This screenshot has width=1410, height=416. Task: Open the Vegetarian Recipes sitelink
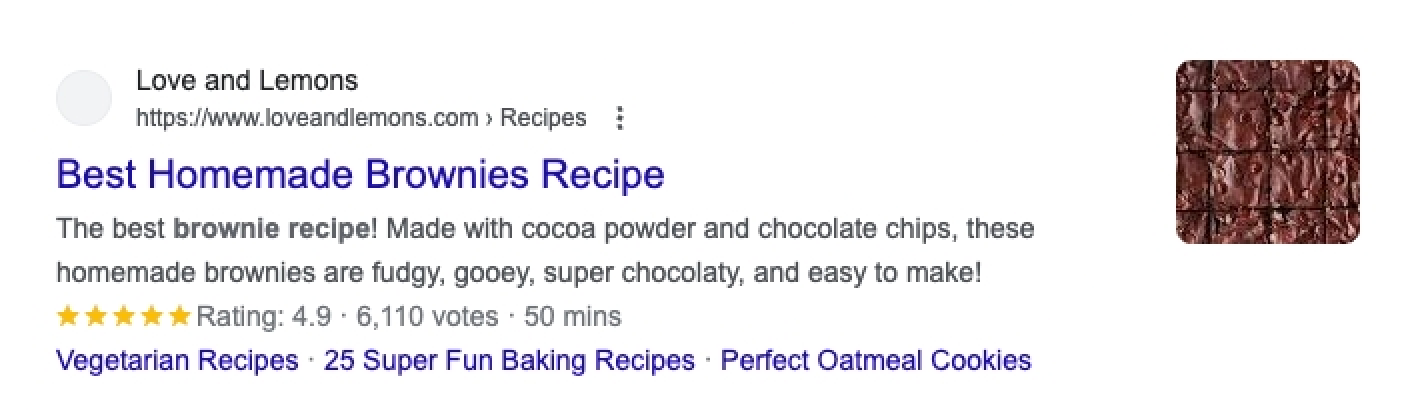click(177, 360)
